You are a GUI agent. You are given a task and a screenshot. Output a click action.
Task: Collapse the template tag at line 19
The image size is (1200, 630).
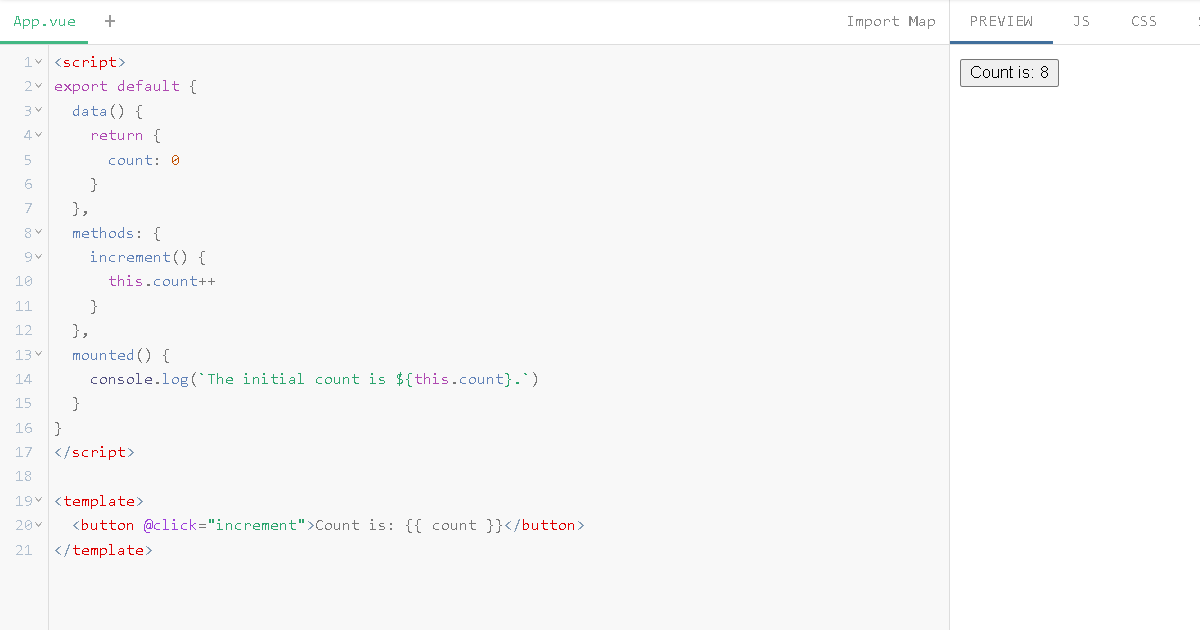point(39,501)
